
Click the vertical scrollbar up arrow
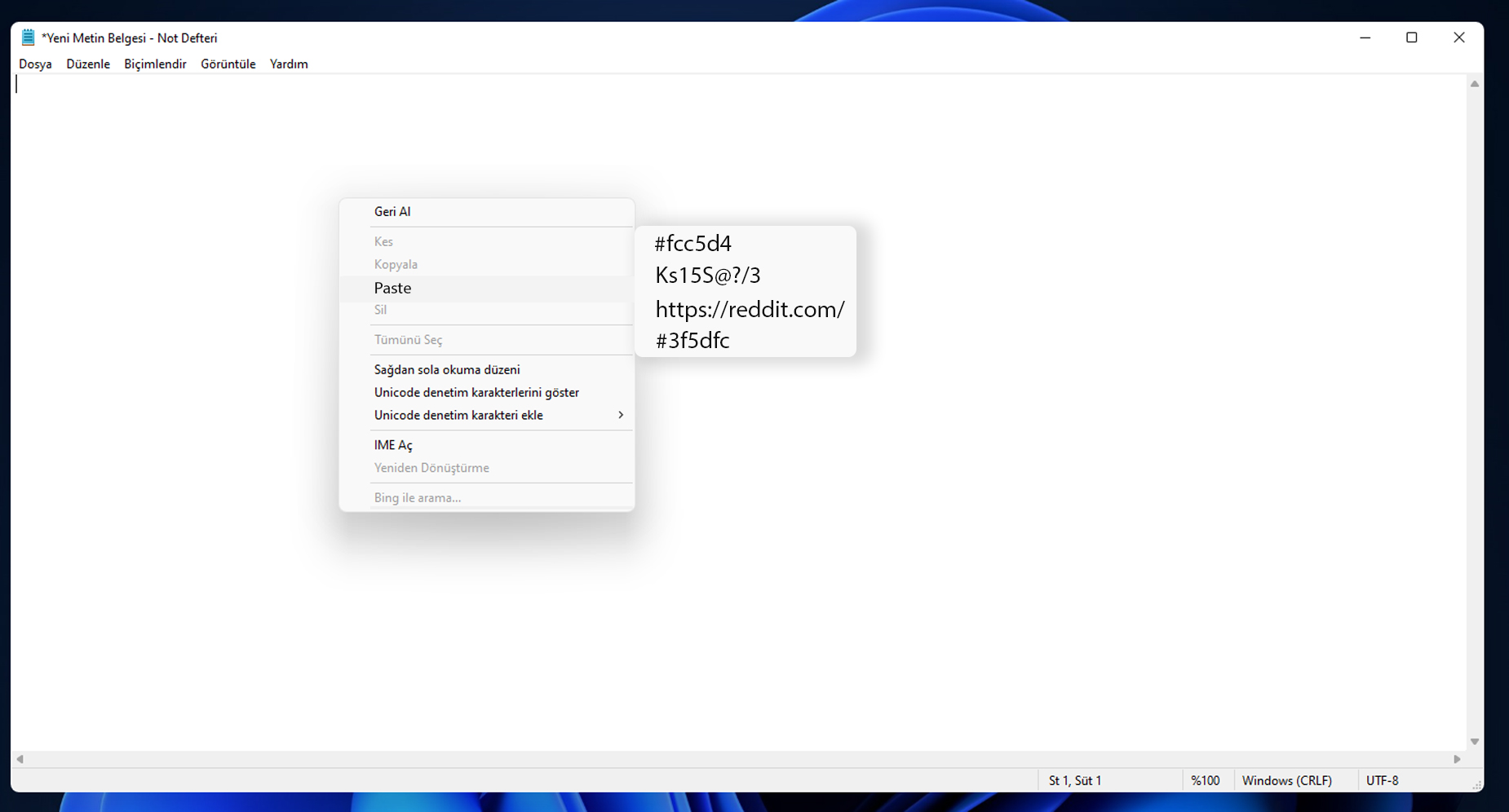[1475, 84]
